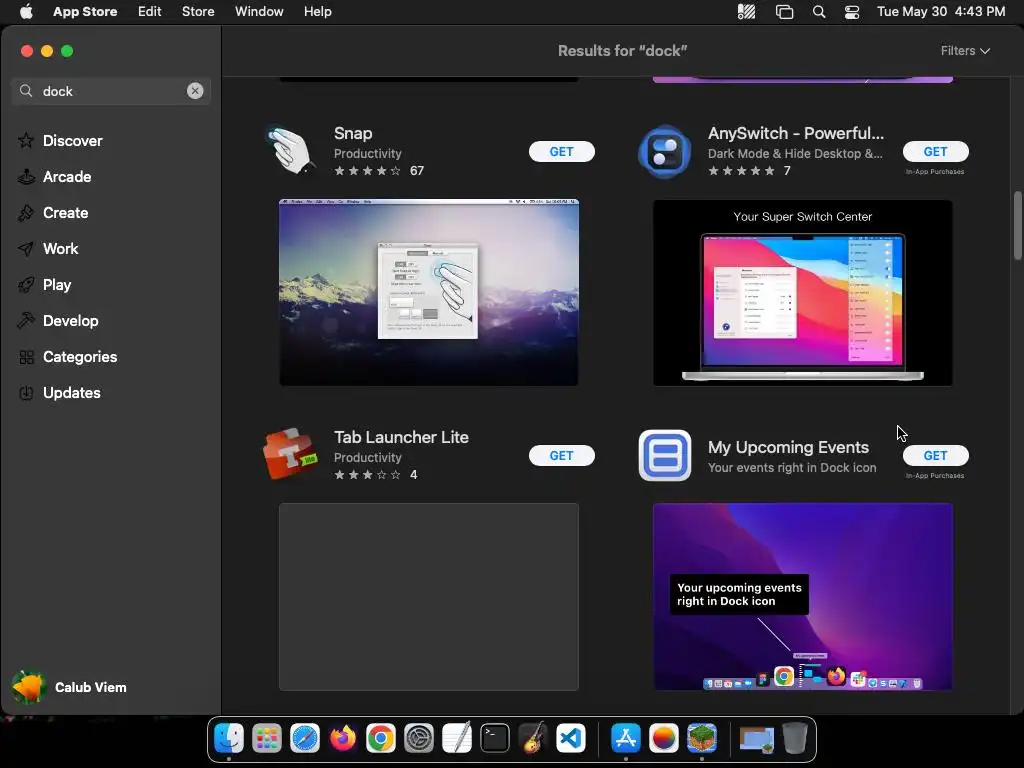Image resolution: width=1024 pixels, height=768 pixels.
Task: Launch Firefox from the Dock
Action: click(343, 739)
